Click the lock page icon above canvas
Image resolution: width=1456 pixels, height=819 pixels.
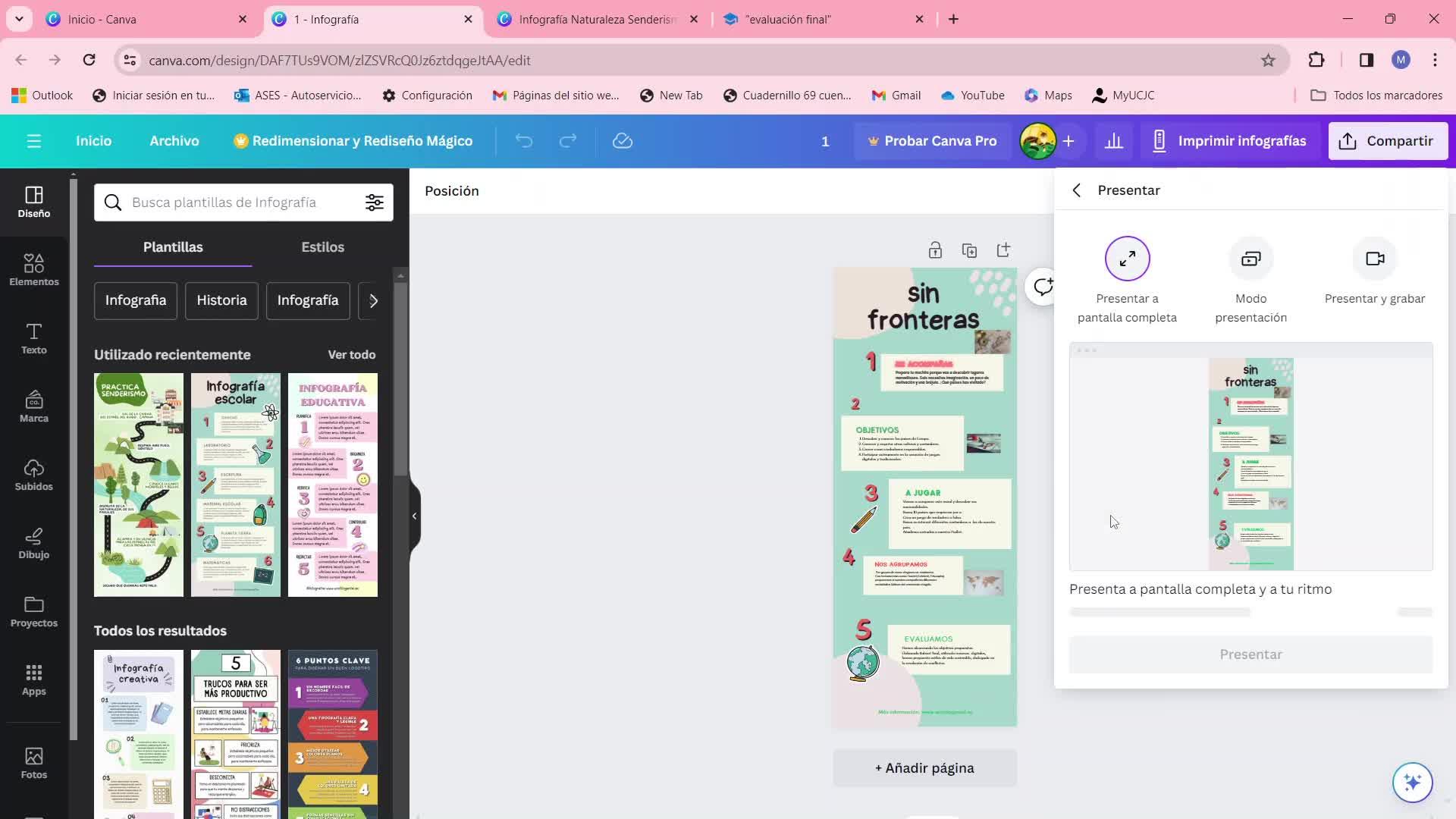click(934, 250)
